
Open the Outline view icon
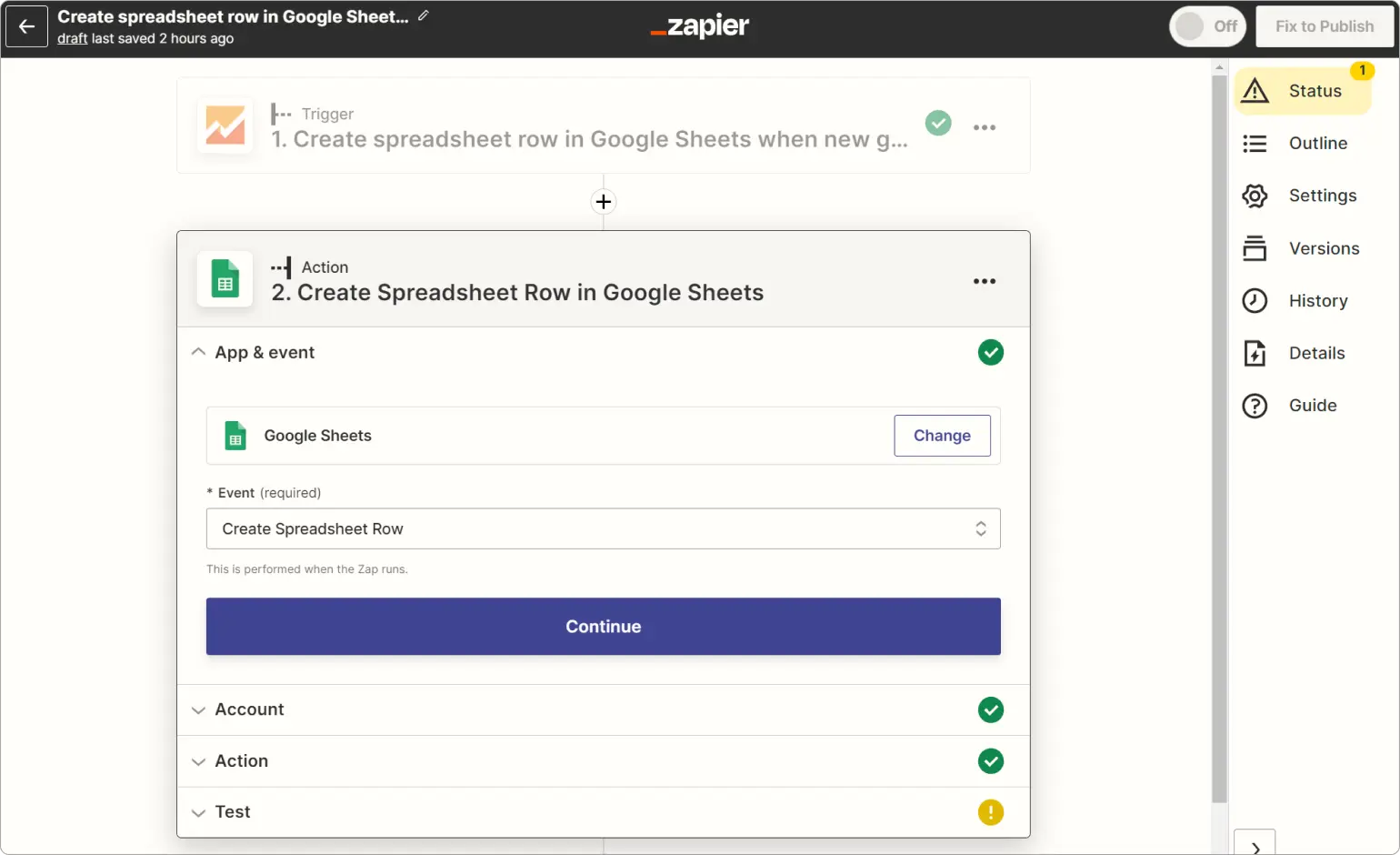tap(1316, 143)
